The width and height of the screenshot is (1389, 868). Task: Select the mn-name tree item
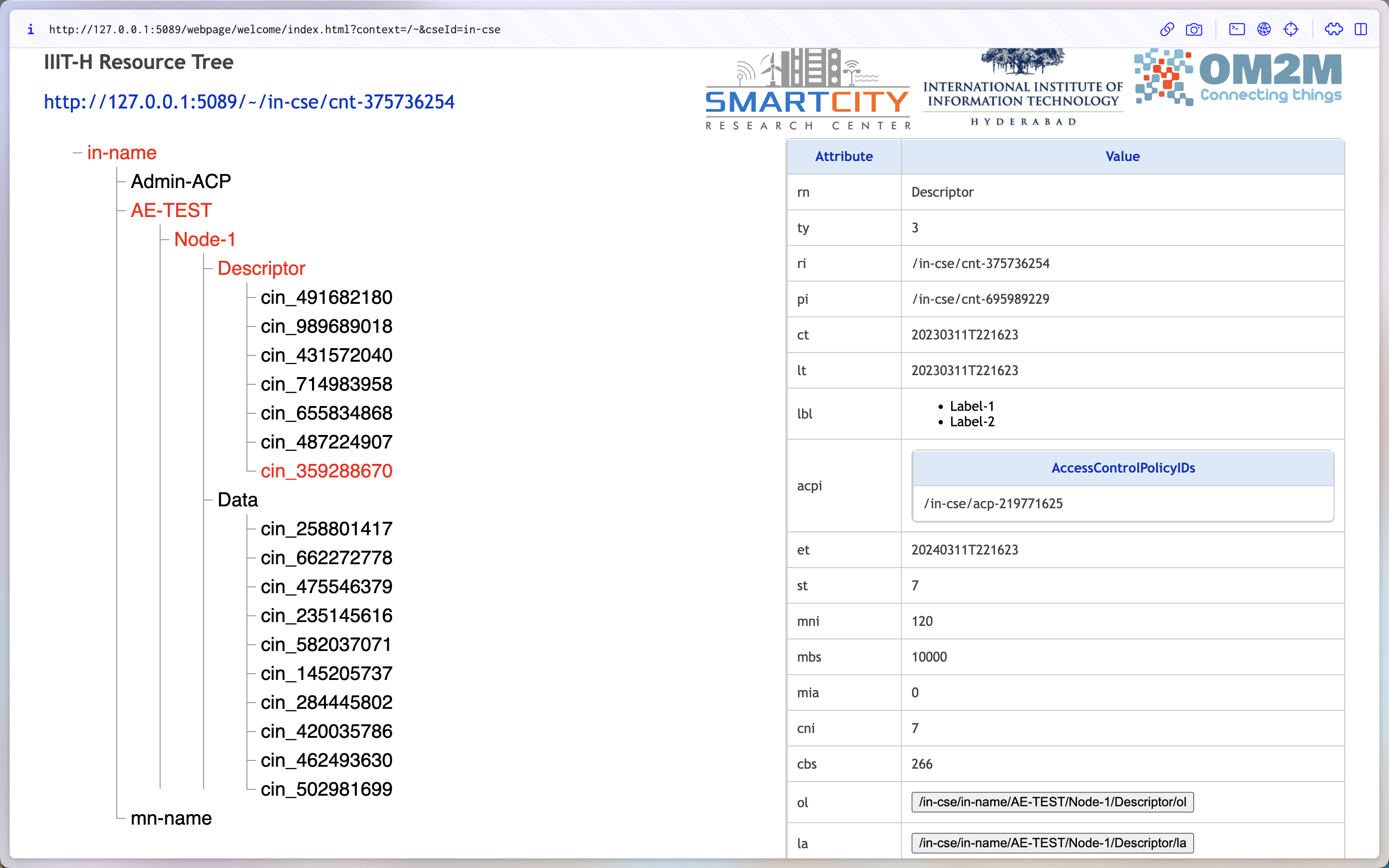pos(171,818)
